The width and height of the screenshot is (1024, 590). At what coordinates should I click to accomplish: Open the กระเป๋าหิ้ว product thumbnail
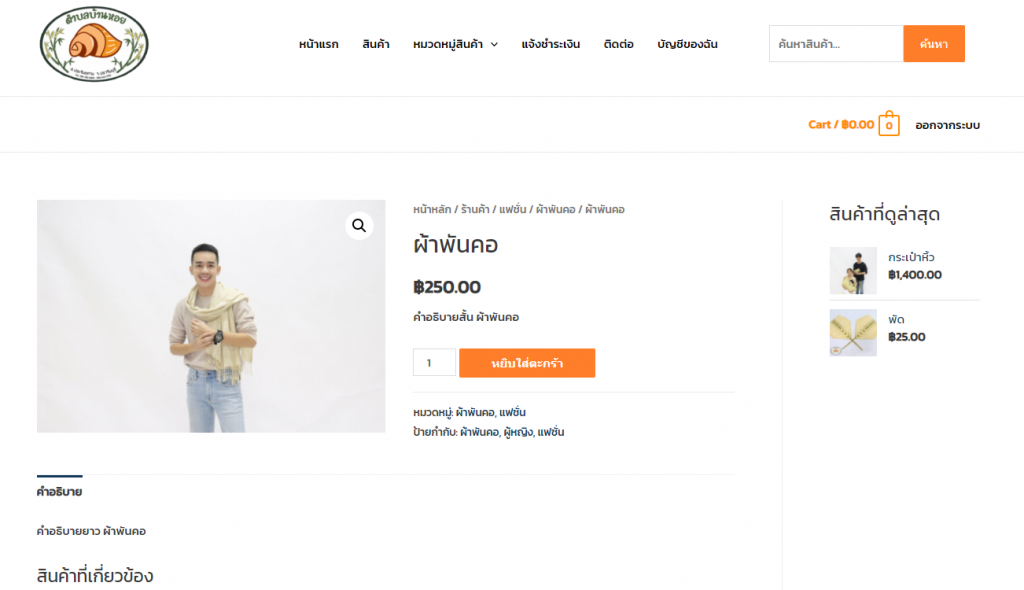(853, 270)
